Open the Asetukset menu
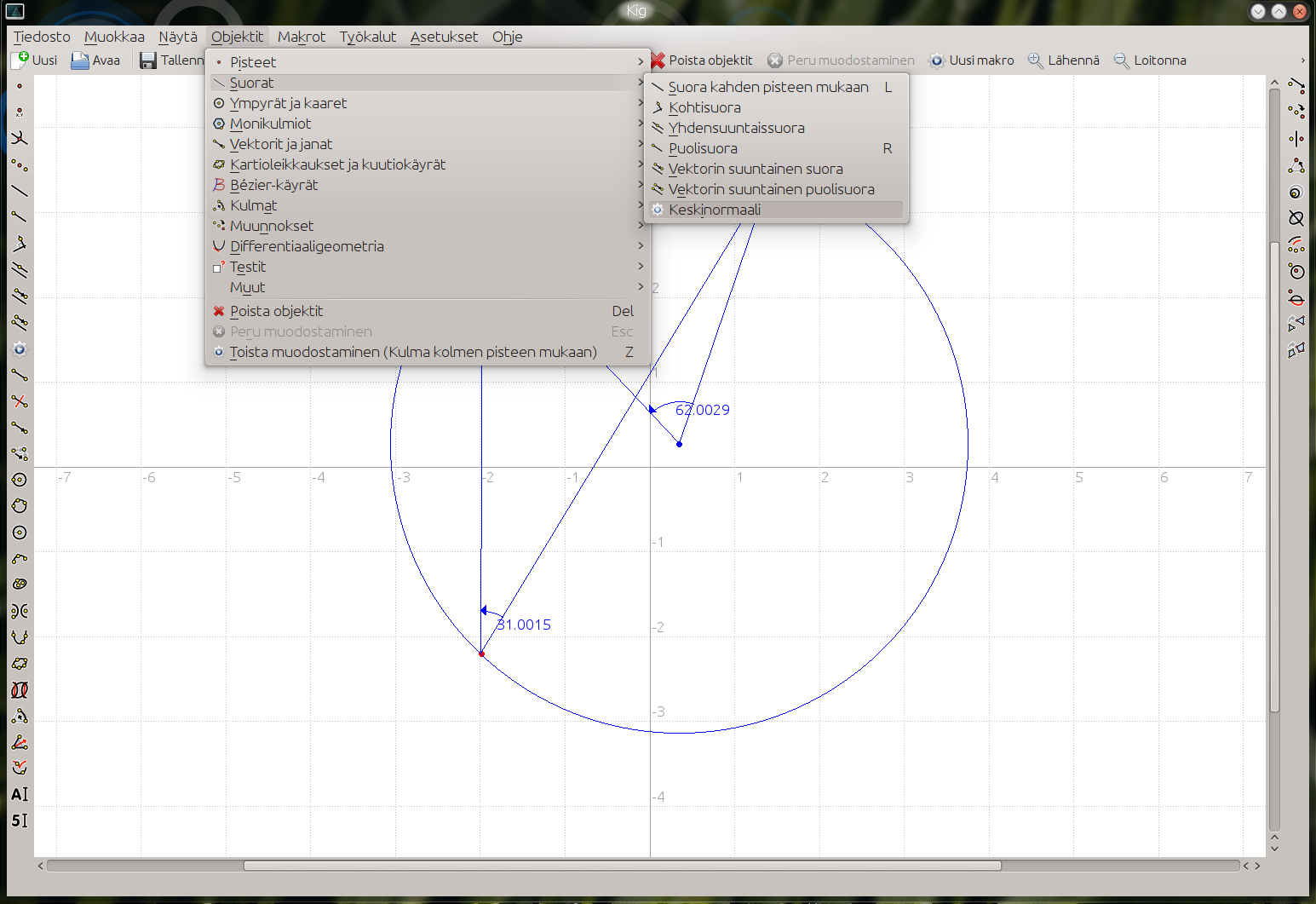 pos(444,37)
